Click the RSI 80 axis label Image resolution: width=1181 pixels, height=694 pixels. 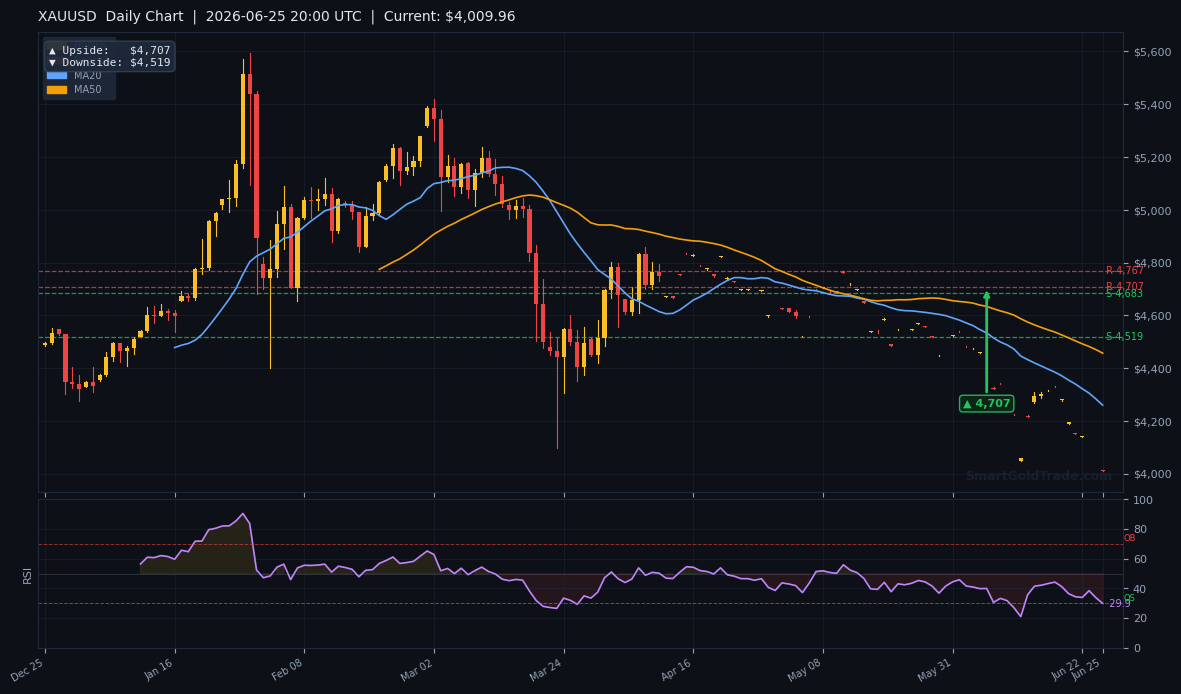[x=1140, y=530]
